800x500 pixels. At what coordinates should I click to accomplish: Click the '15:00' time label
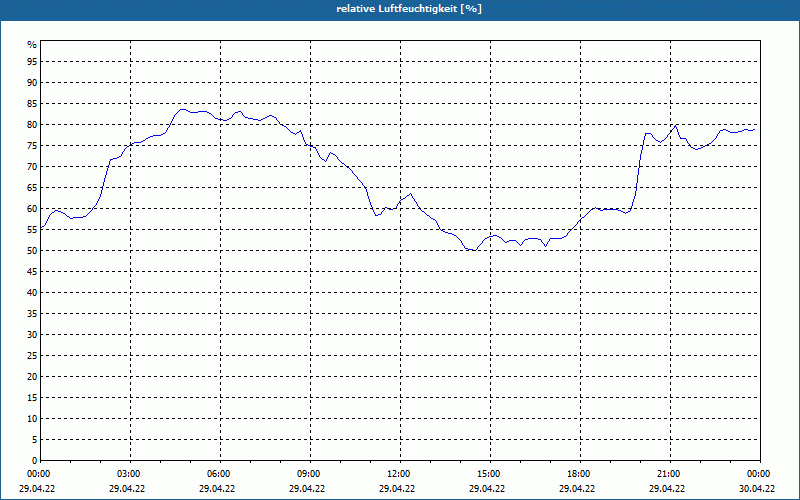coord(489,474)
